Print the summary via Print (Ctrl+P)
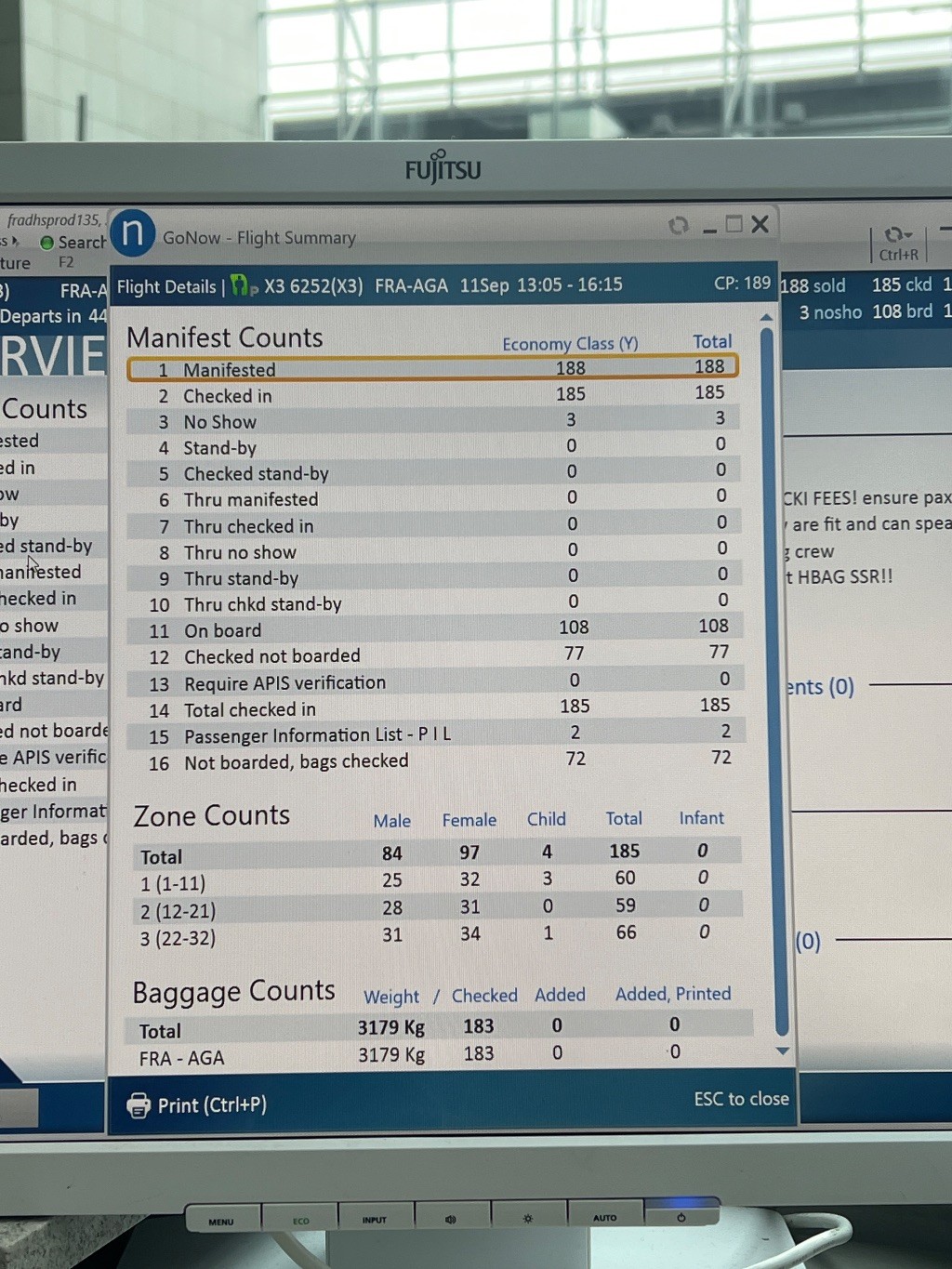This screenshot has width=952, height=1269. click(197, 1105)
